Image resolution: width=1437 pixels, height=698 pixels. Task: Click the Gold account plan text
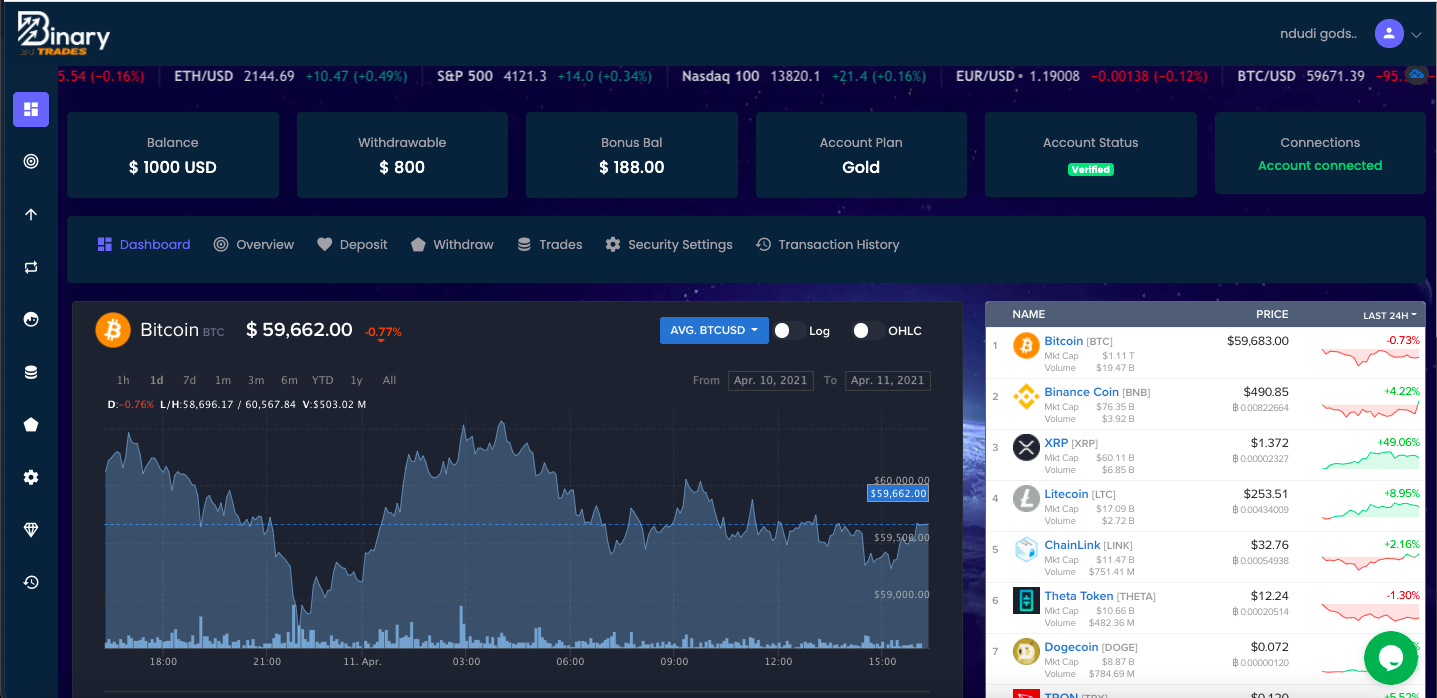click(x=861, y=168)
